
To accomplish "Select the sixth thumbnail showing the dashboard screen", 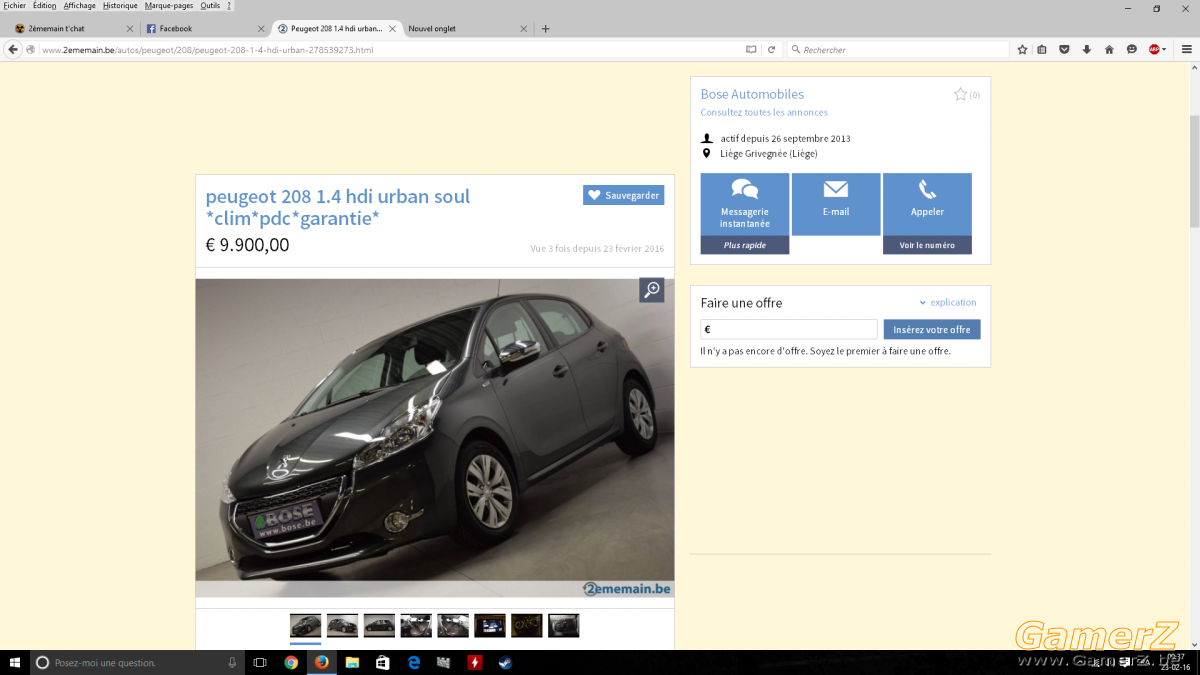I will point(490,626).
